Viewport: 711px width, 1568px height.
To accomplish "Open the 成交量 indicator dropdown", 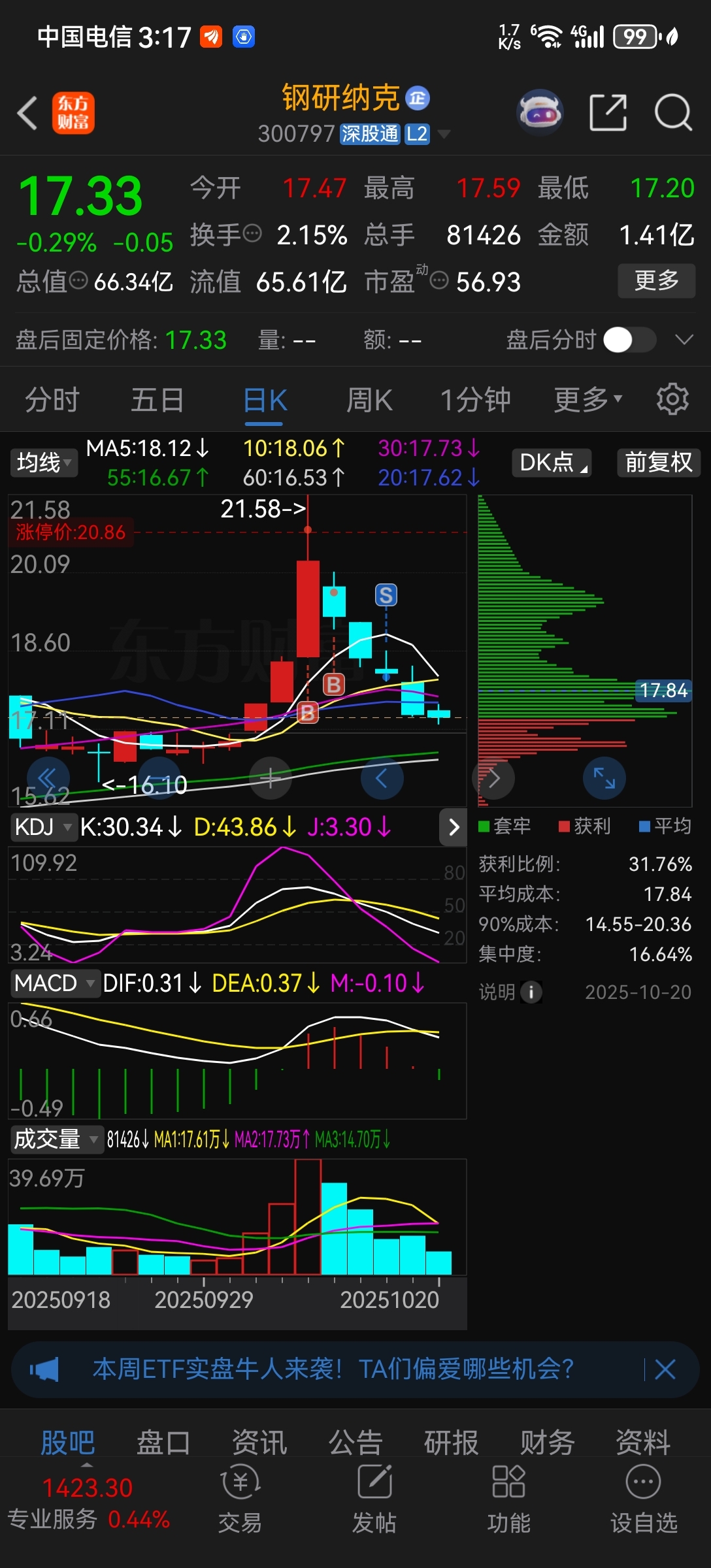I will [57, 1139].
